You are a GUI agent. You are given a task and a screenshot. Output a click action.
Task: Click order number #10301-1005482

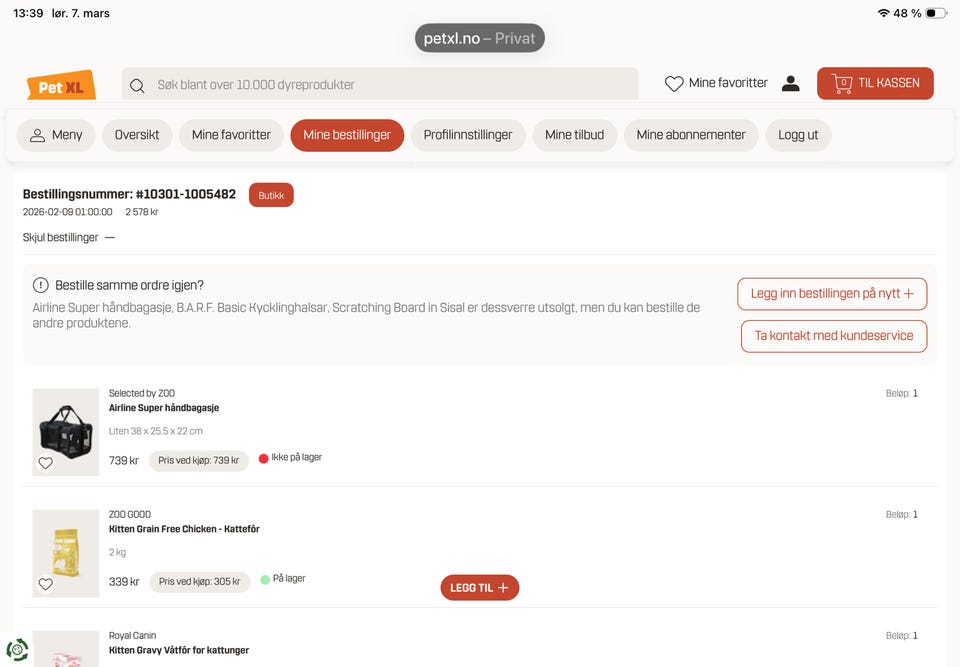(186, 194)
